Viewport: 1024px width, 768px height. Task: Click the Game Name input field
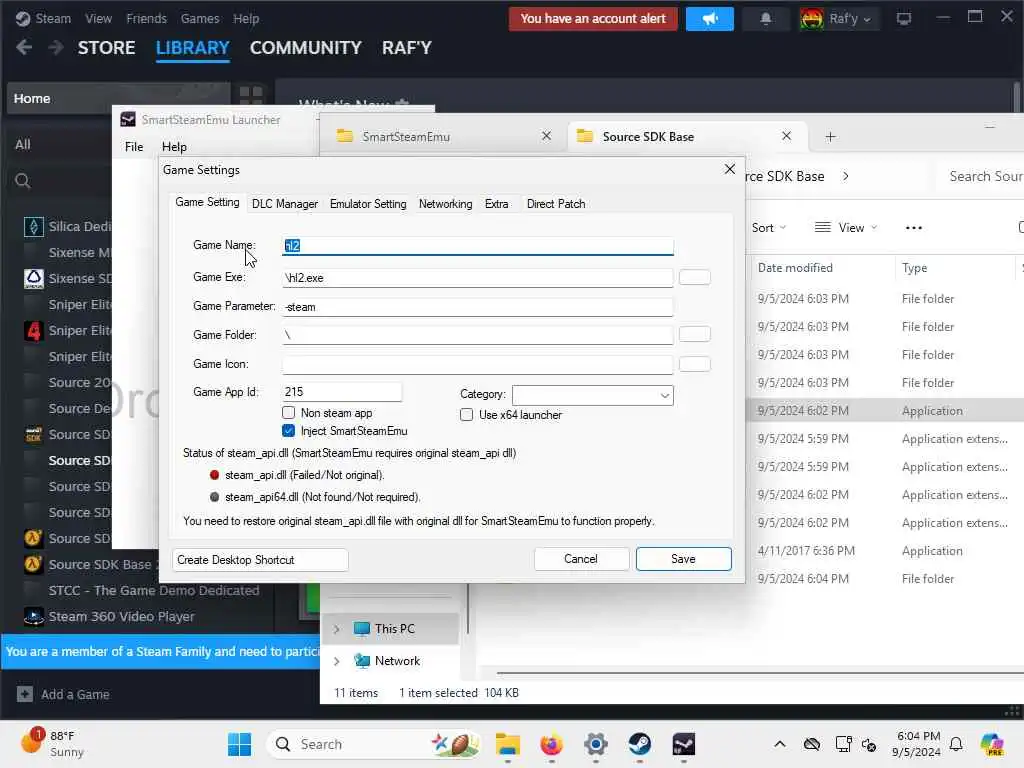point(477,246)
